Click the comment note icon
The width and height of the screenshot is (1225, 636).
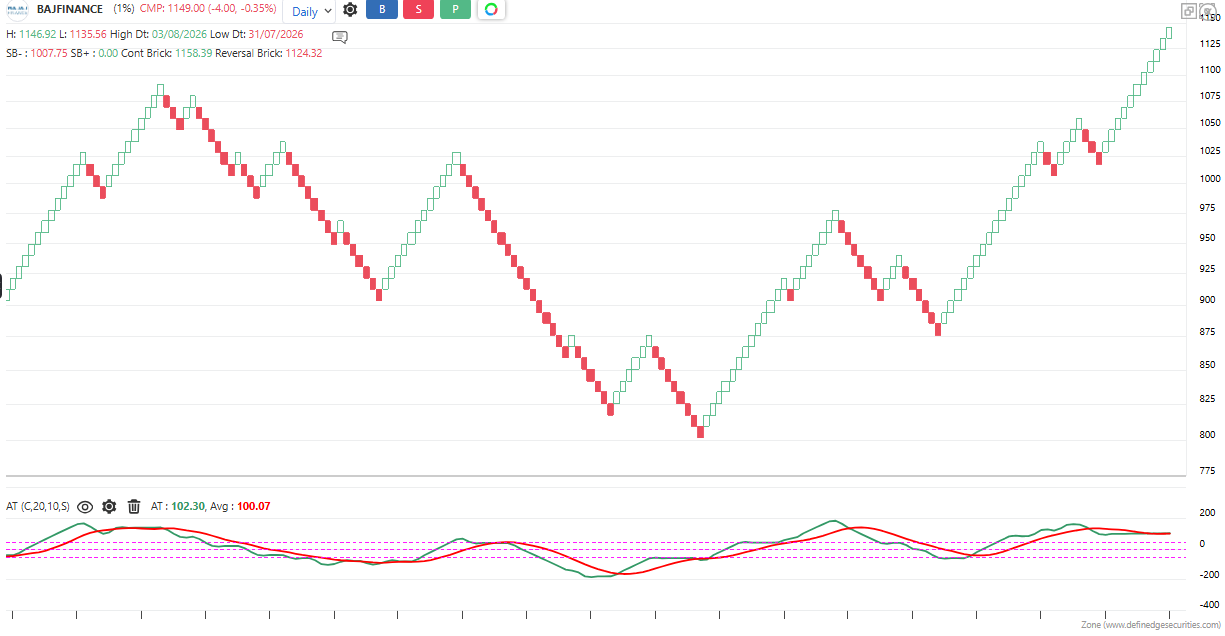340,37
